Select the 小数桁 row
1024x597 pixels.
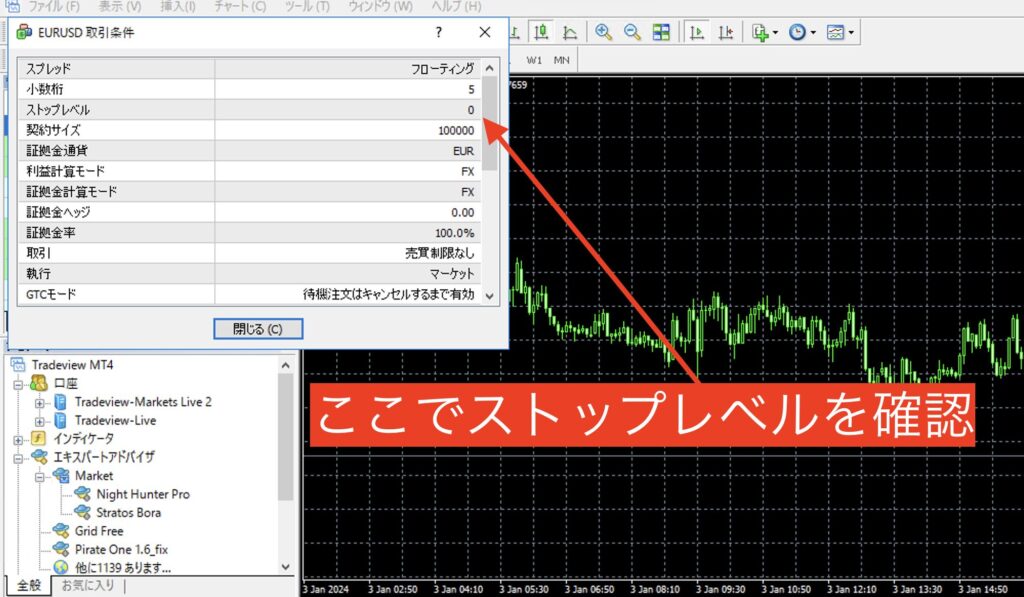(x=249, y=89)
